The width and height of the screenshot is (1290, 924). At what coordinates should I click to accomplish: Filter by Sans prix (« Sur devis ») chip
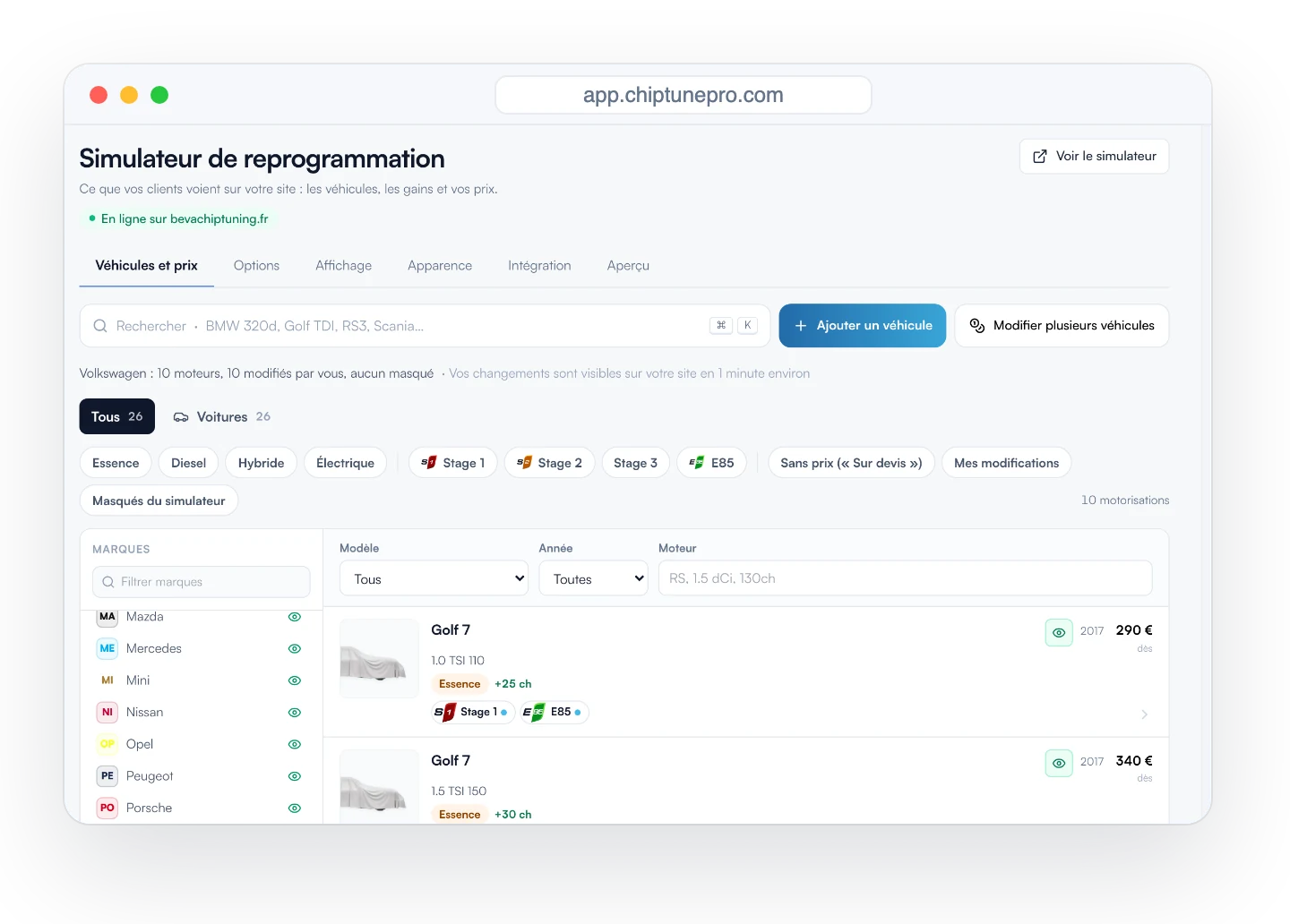coord(851,463)
